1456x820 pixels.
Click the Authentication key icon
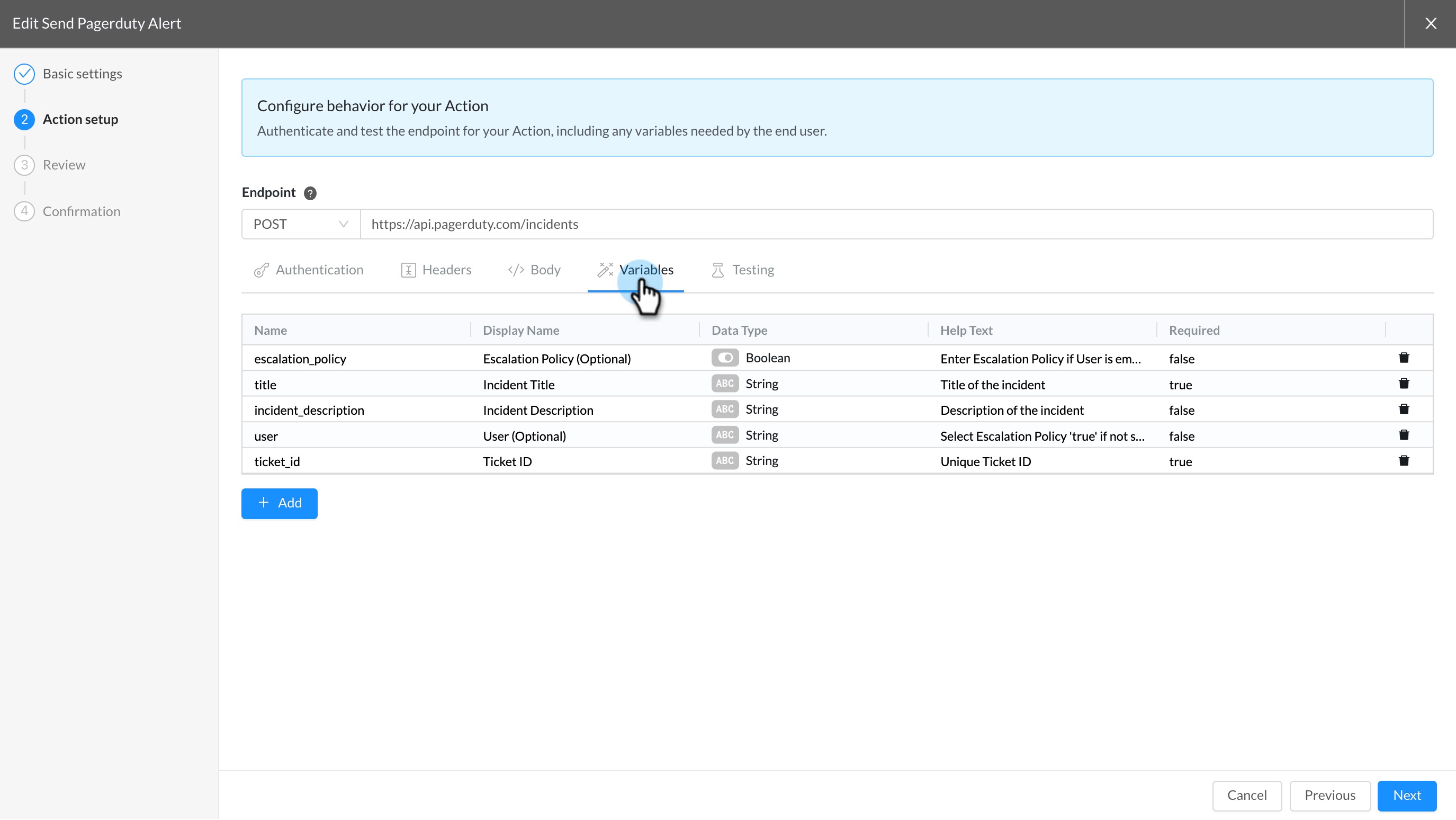[261, 270]
